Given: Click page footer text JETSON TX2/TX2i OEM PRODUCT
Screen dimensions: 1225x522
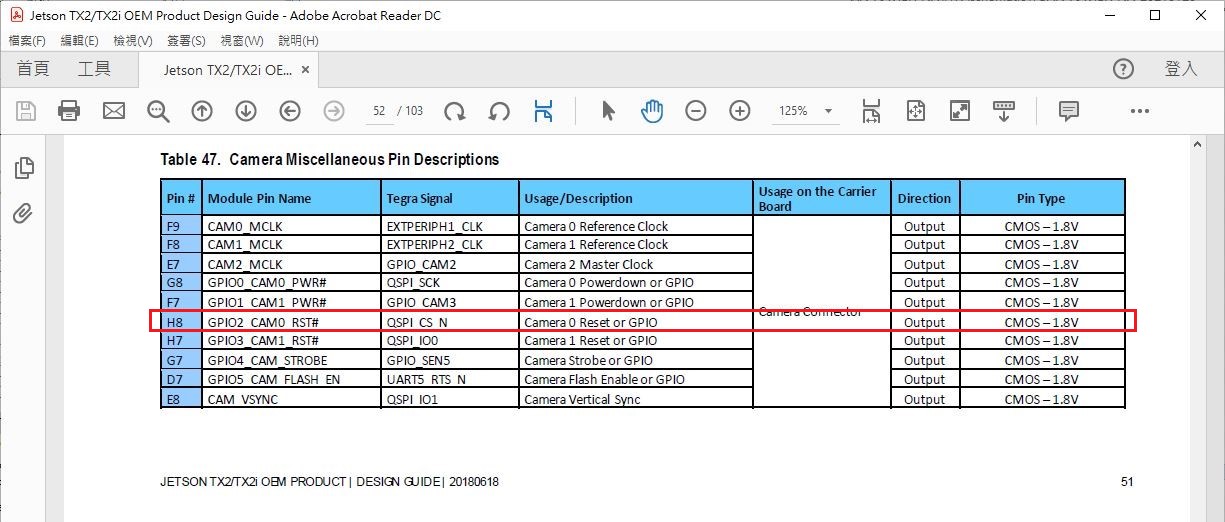Looking at the screenshot, I should 253,482.
